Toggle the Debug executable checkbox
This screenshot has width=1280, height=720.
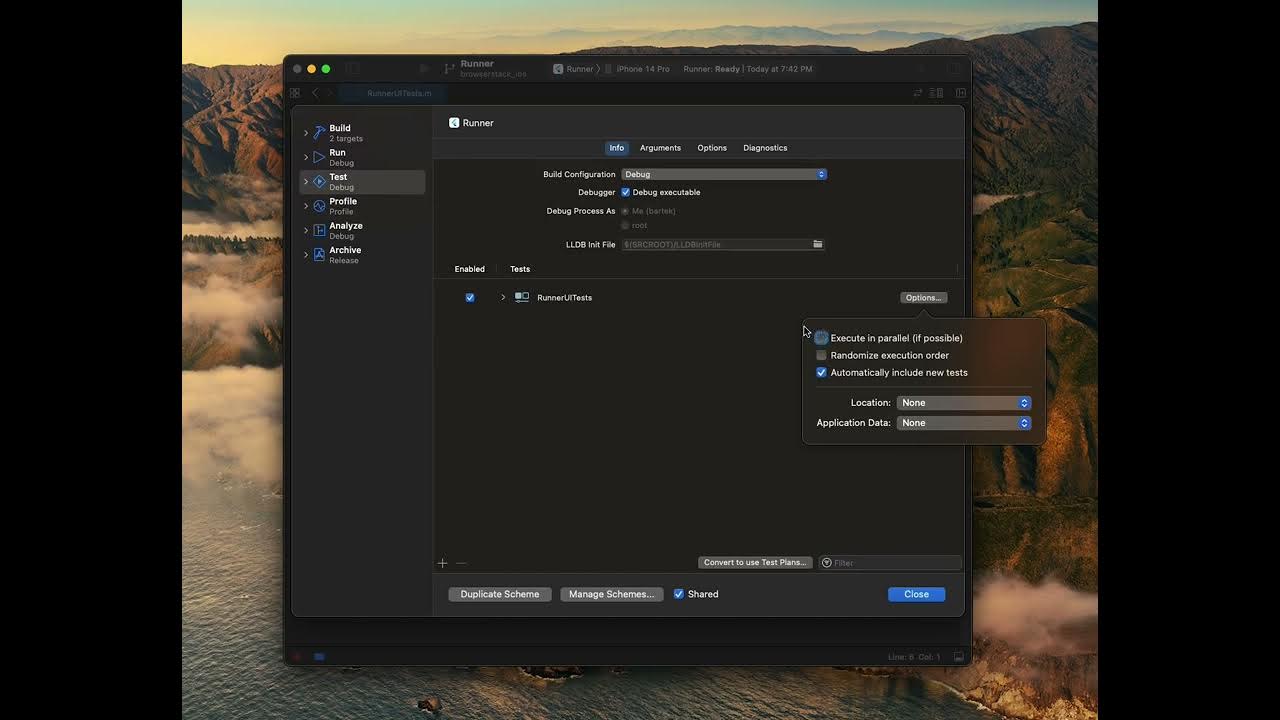[626, 192]
